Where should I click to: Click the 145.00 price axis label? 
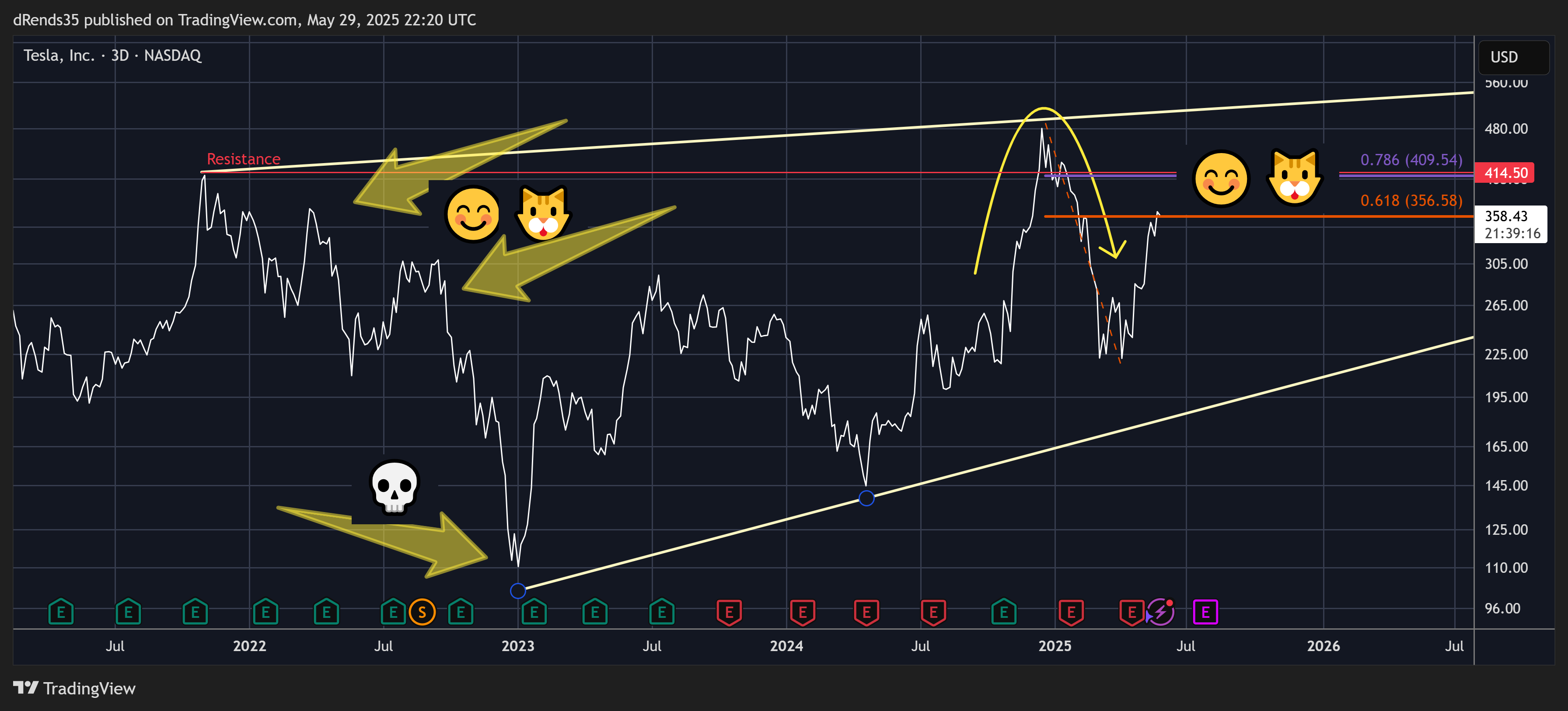pyautogui.click(x=1505, y=486)
